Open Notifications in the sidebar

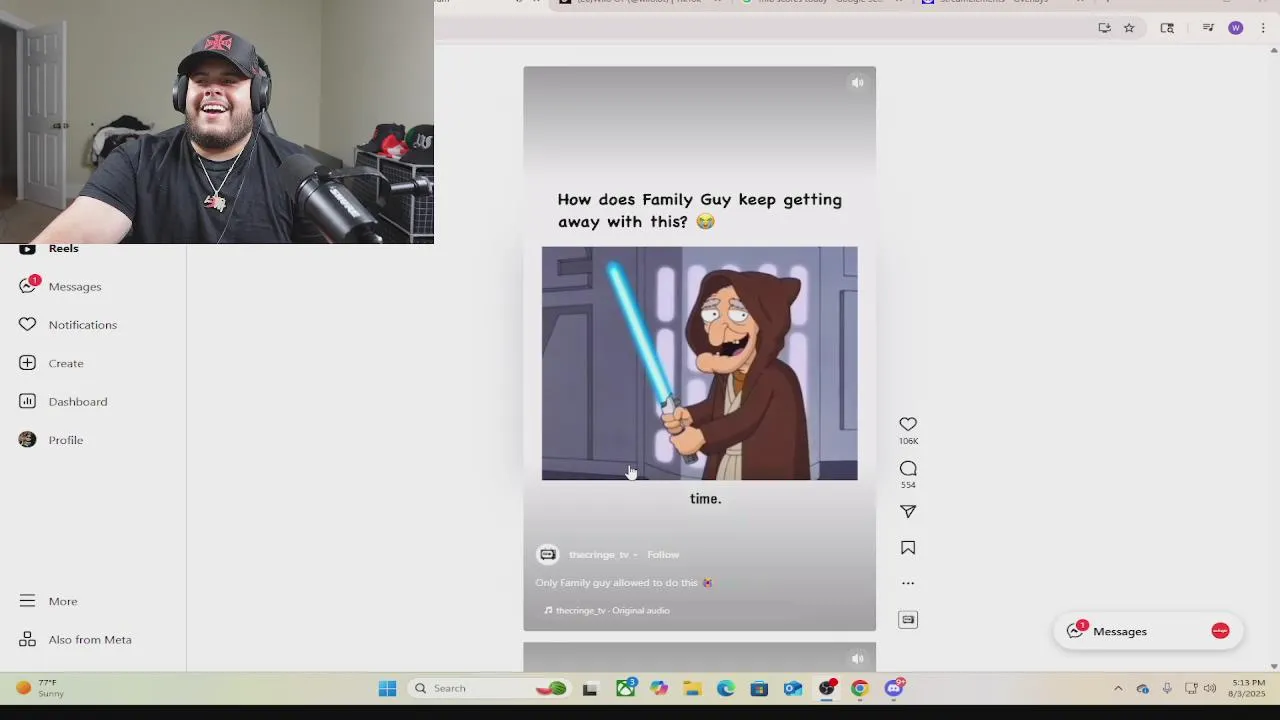68,325
